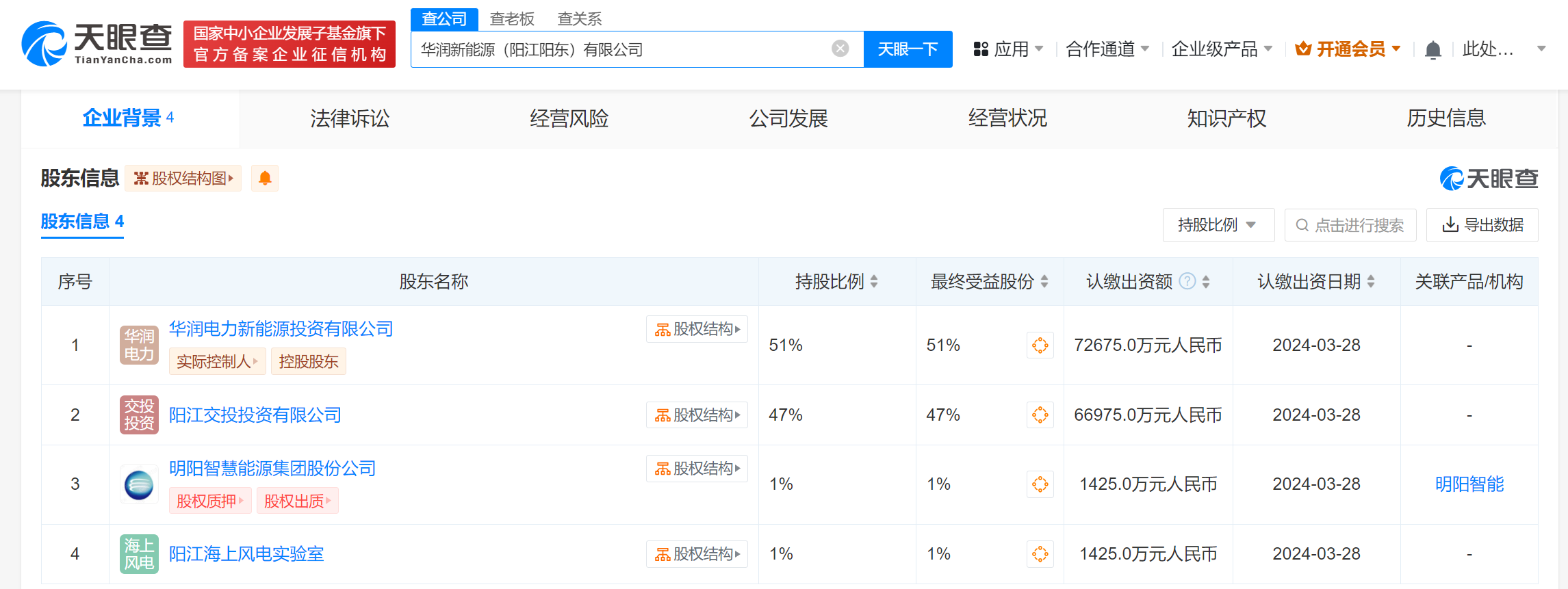Open beneficial share icon for 华润电力新能源投资有限公司
1568x589 pixels.
click(1040, 345)
